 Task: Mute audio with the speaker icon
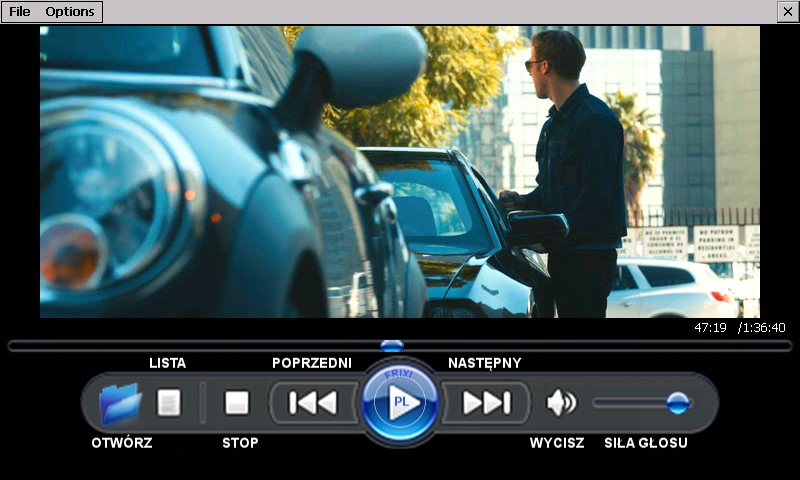(x=561, y=403)
